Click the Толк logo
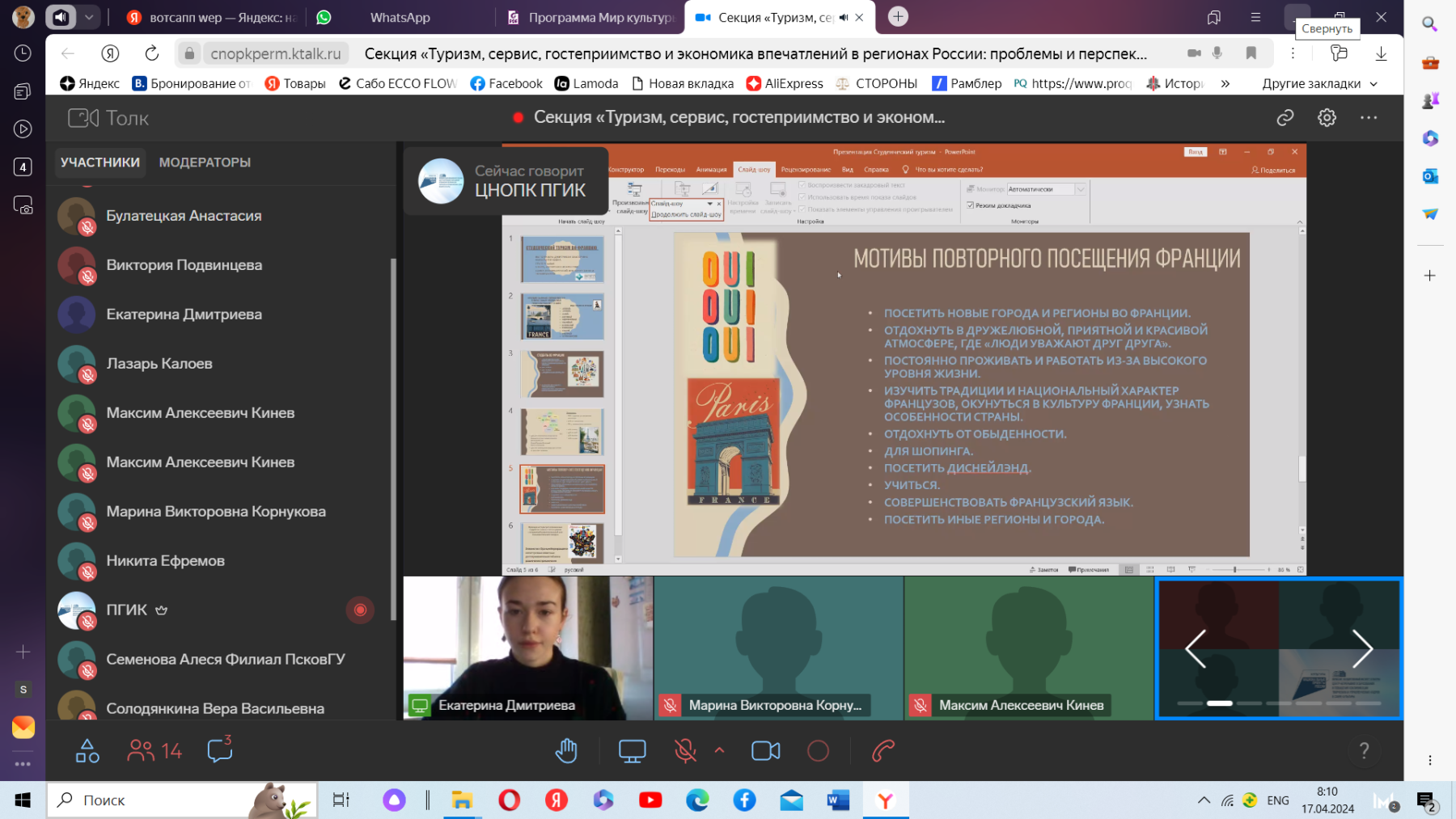The image size is (1456, 819). (x=108, y=118)
